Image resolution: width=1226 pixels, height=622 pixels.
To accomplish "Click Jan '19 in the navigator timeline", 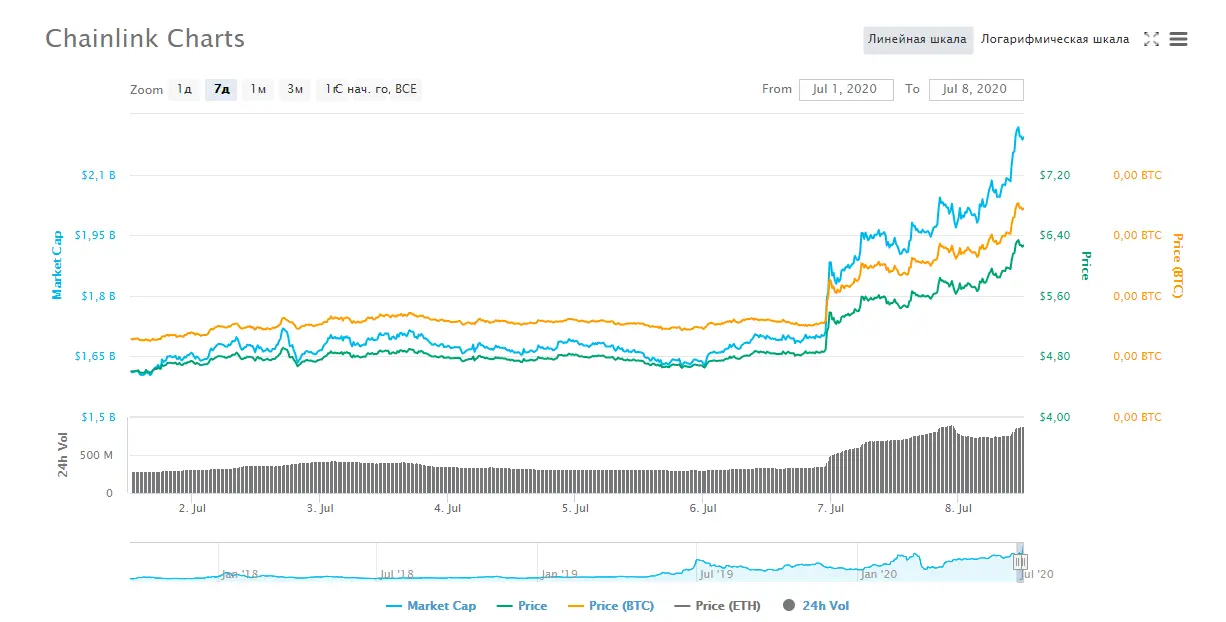I will click(558, 574).
